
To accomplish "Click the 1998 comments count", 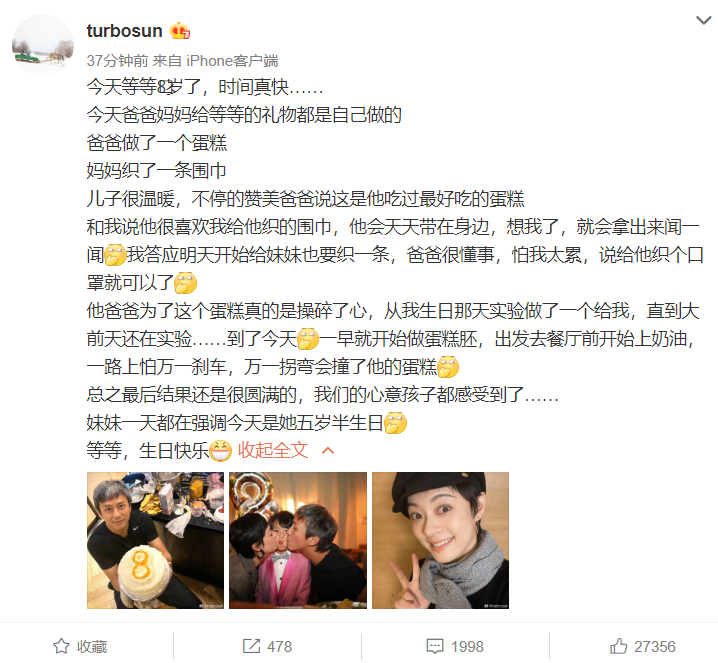I will [x=467, y=647].
